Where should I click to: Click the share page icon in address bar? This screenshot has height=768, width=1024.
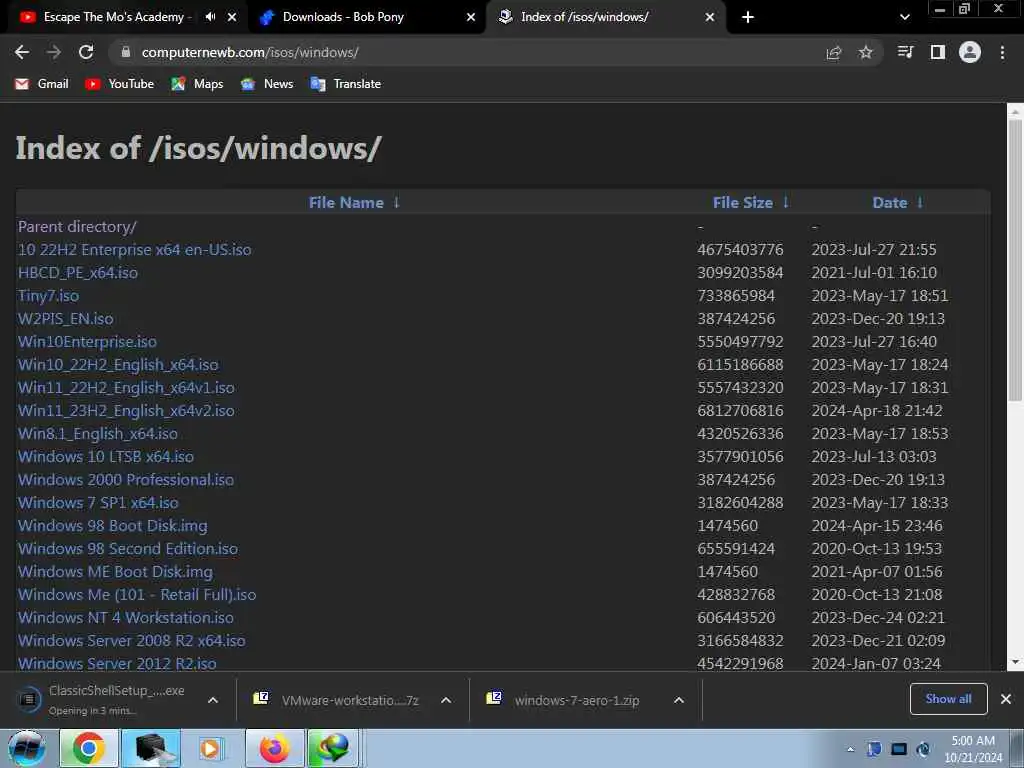(x=833, y=53)
